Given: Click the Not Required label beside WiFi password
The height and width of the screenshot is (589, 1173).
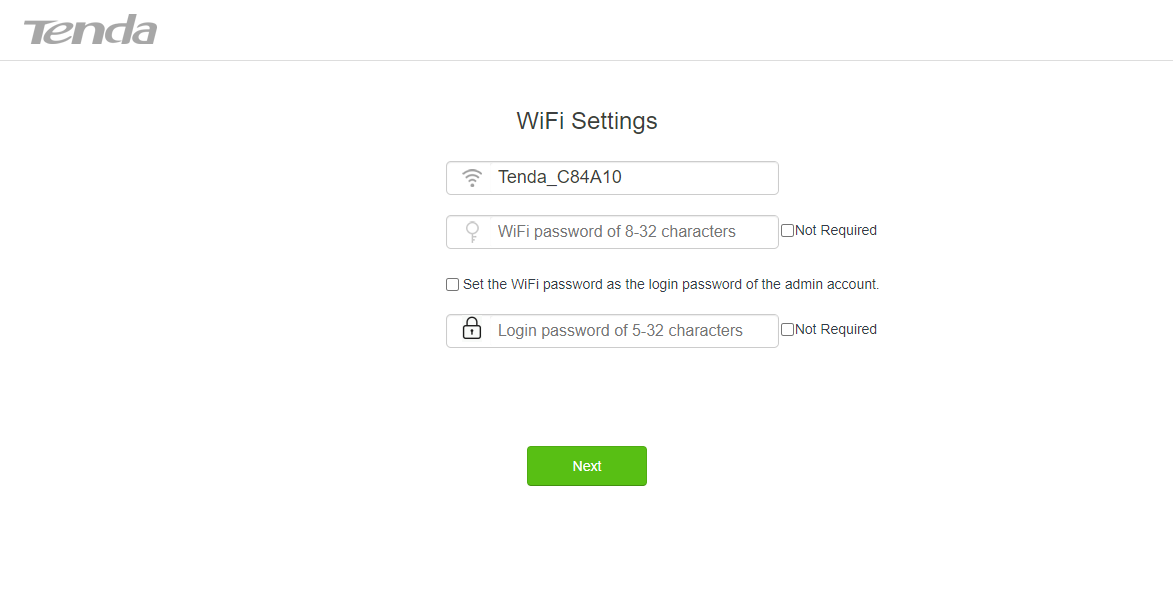Looking at the screenshot, I should (836, 231).
